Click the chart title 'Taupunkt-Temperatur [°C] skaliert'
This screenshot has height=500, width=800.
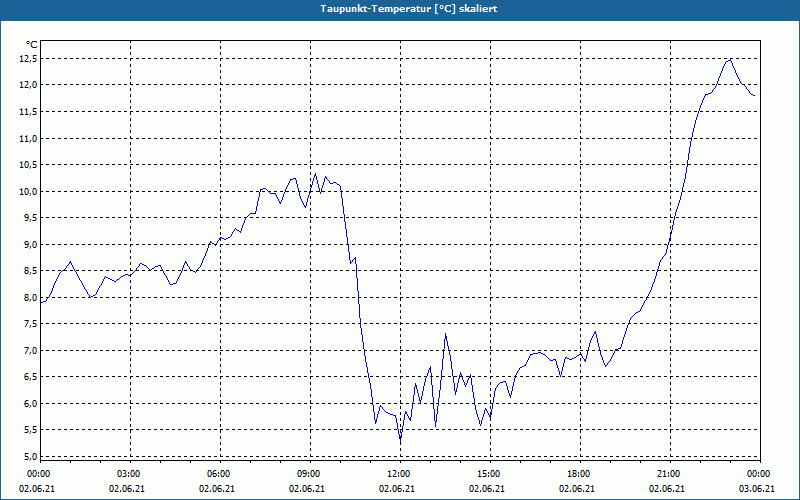[409, 9]
